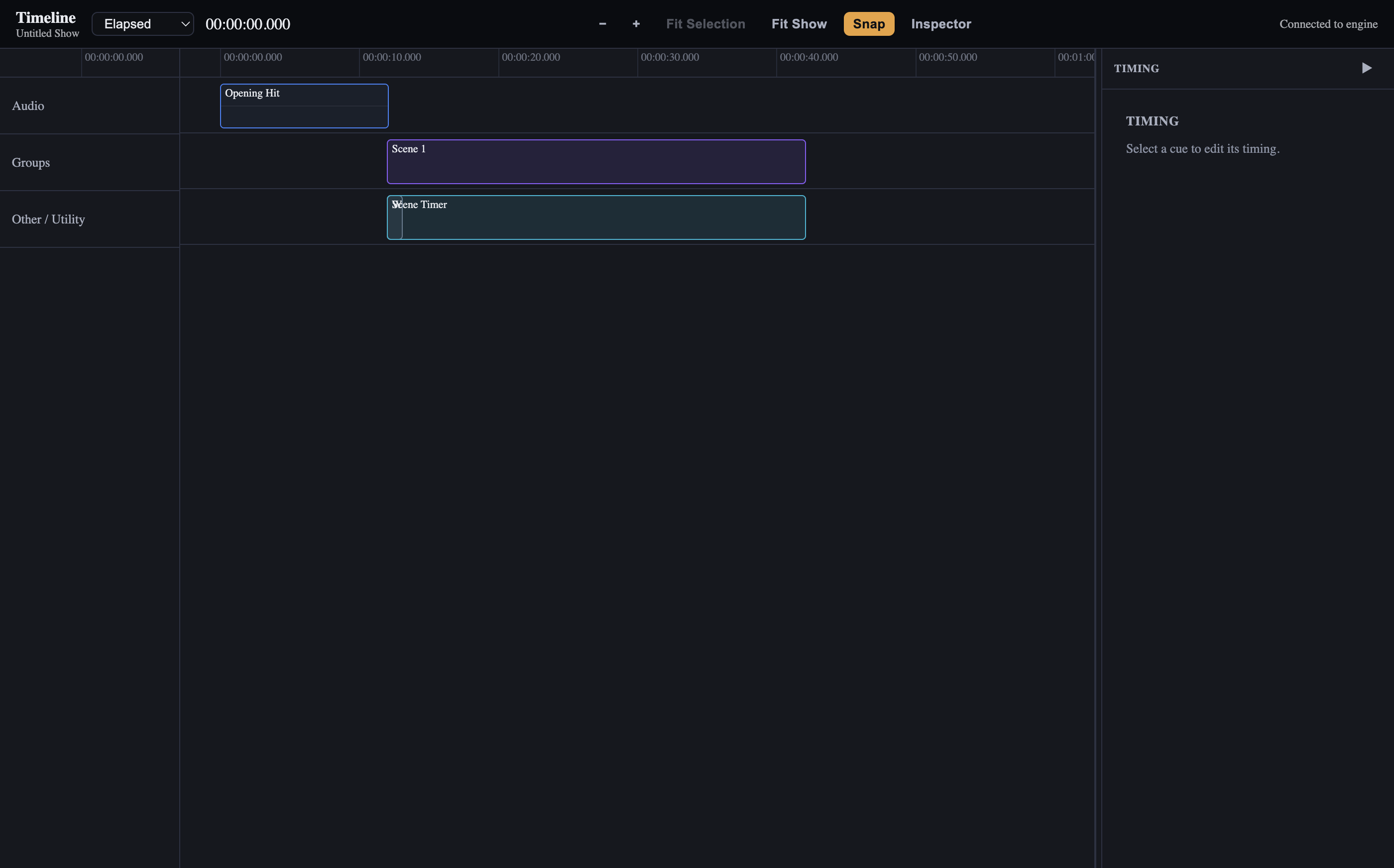1394x868 pixels.
Task: Click the 00:00:20.000 ruler mark
Action: coord(531,57)
